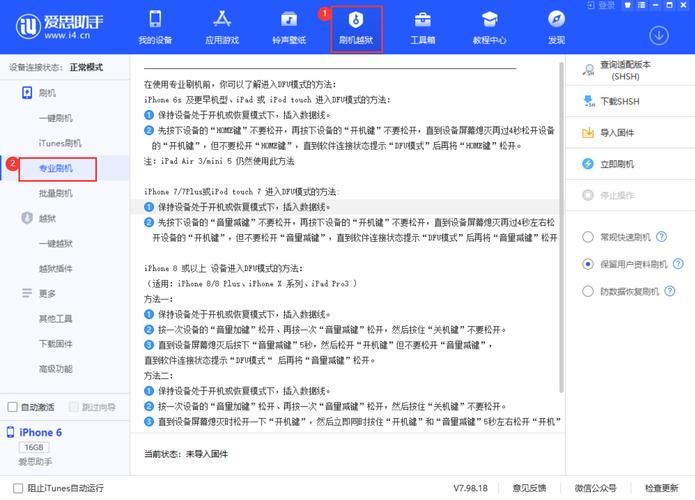Select 批量刷机 in sidebar

pyautogui.click(x=56, y=193)
